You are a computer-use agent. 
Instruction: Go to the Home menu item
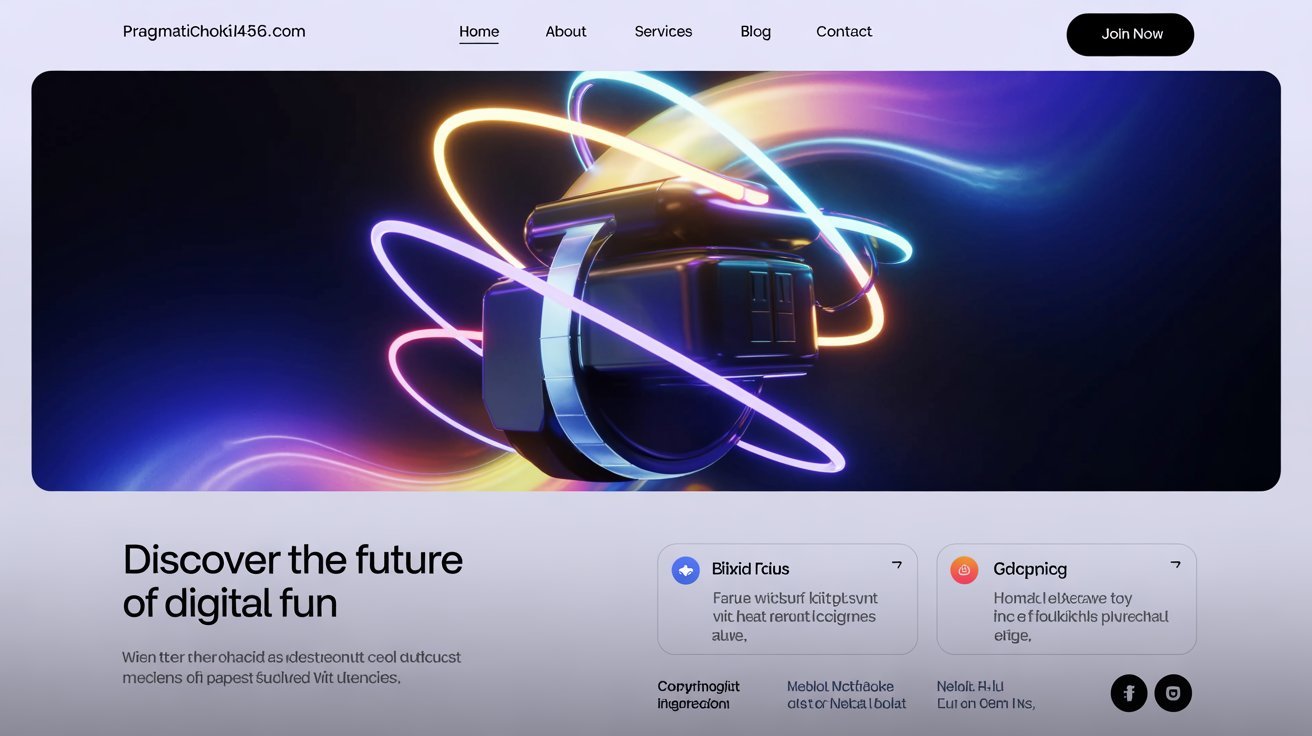coord(479,32)
